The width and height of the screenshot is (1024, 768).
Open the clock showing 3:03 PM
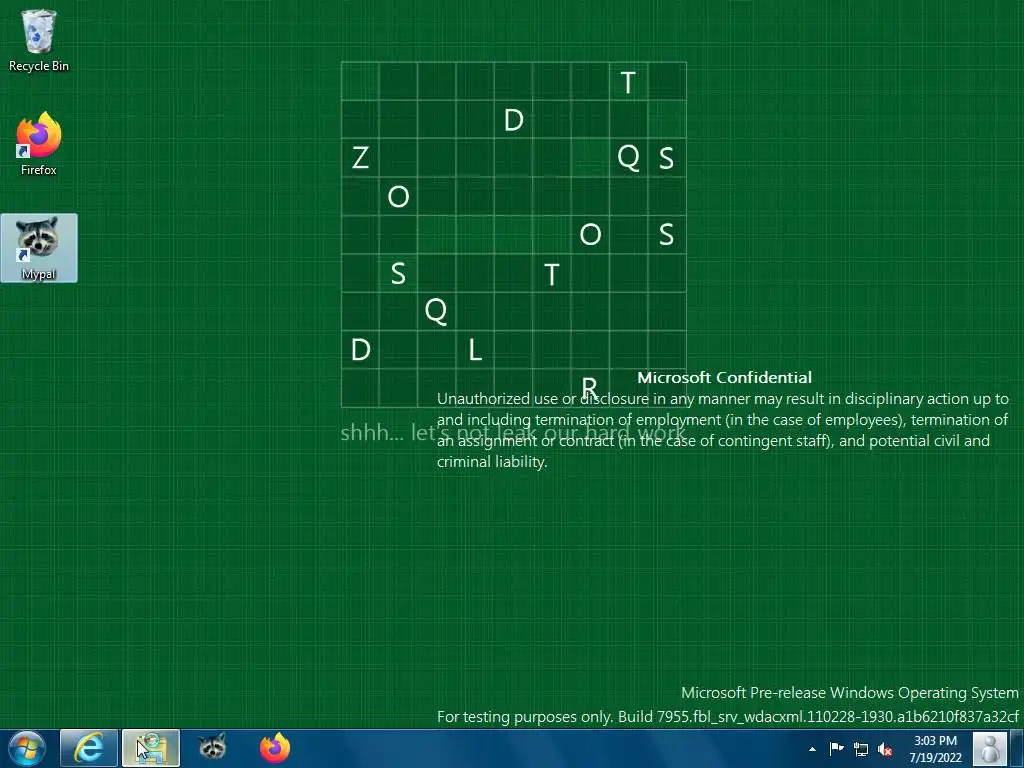[x=935, y=748]
